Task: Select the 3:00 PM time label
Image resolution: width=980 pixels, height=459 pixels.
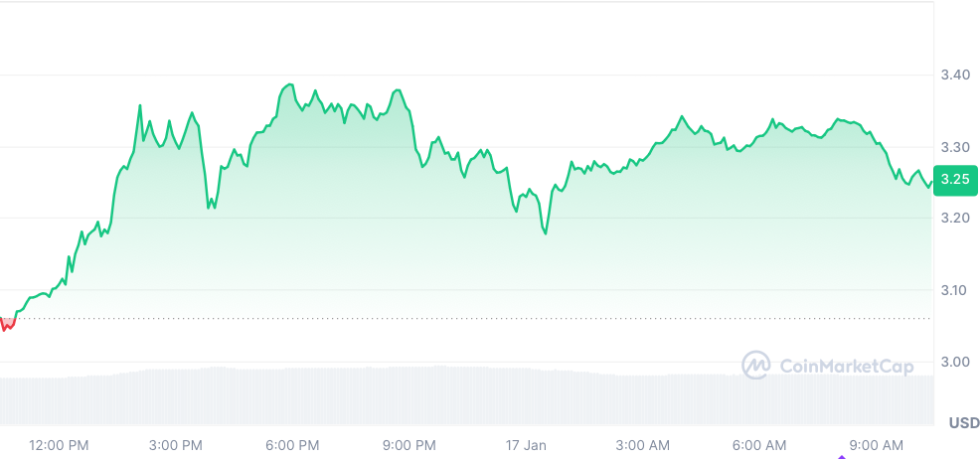Action: 176,444
